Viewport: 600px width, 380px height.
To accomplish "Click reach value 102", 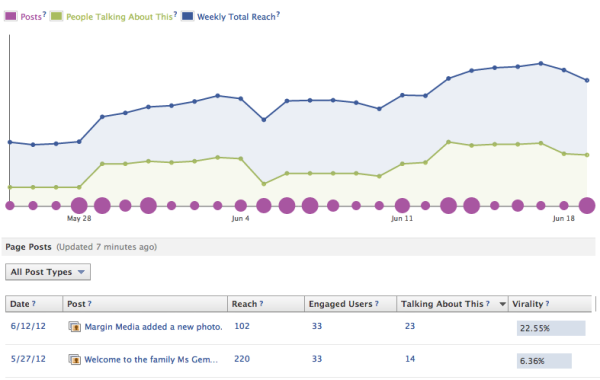I will pyautogui.click(x=242, y=326).
